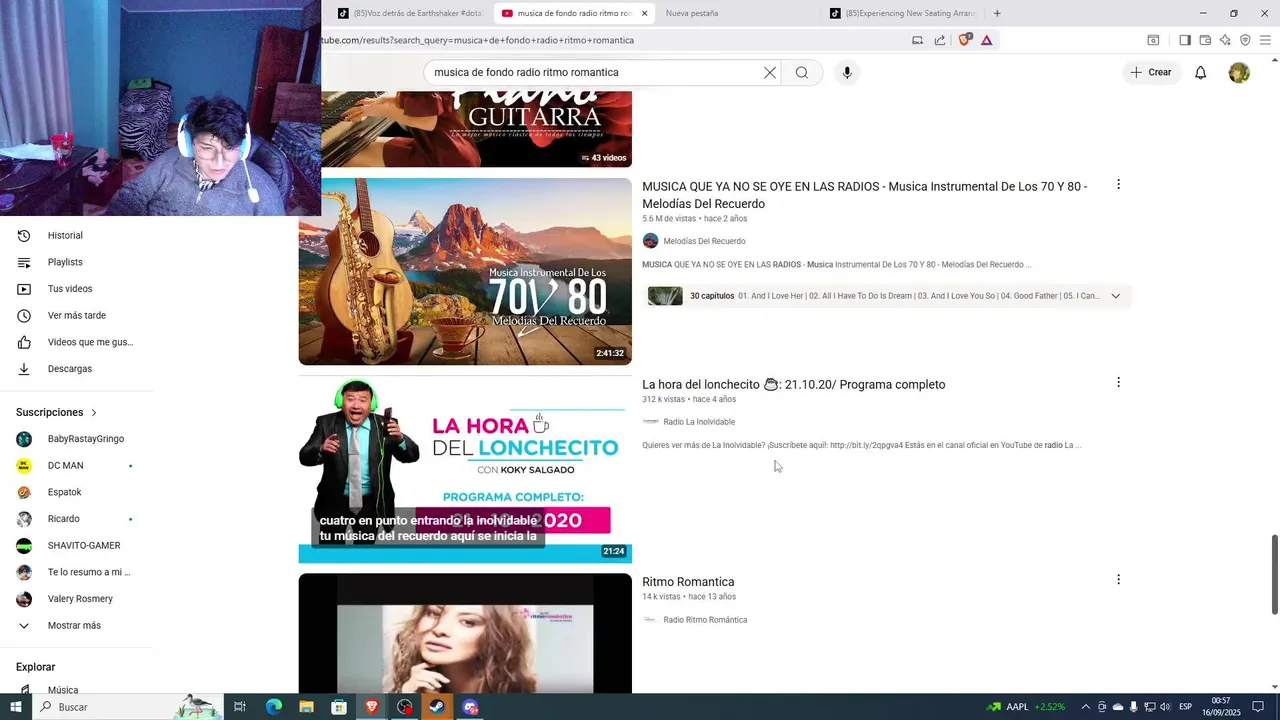
Task: Click the share page icon in address bar
Action: point(940,40)
